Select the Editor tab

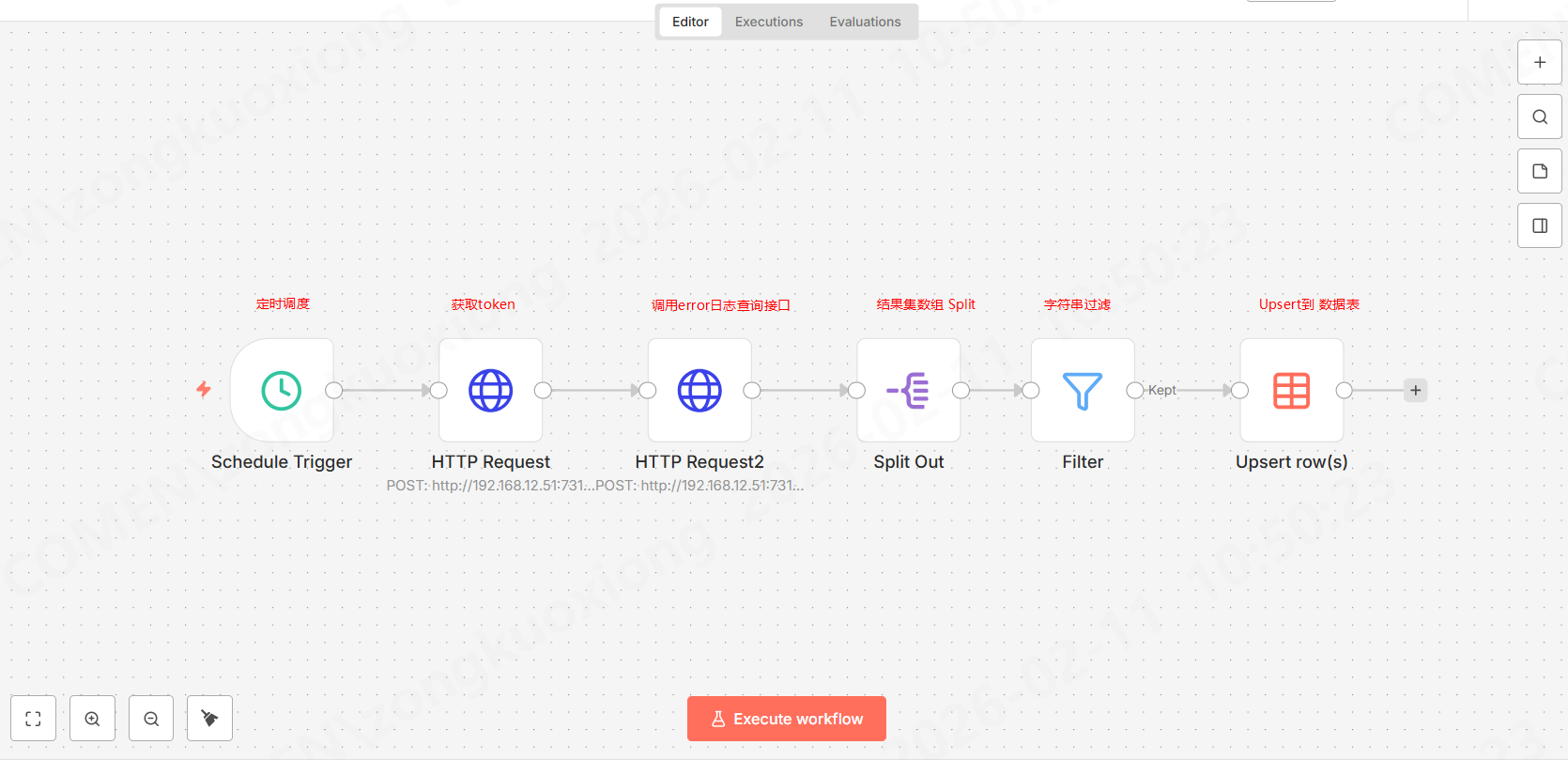click(x=690, y=22)
